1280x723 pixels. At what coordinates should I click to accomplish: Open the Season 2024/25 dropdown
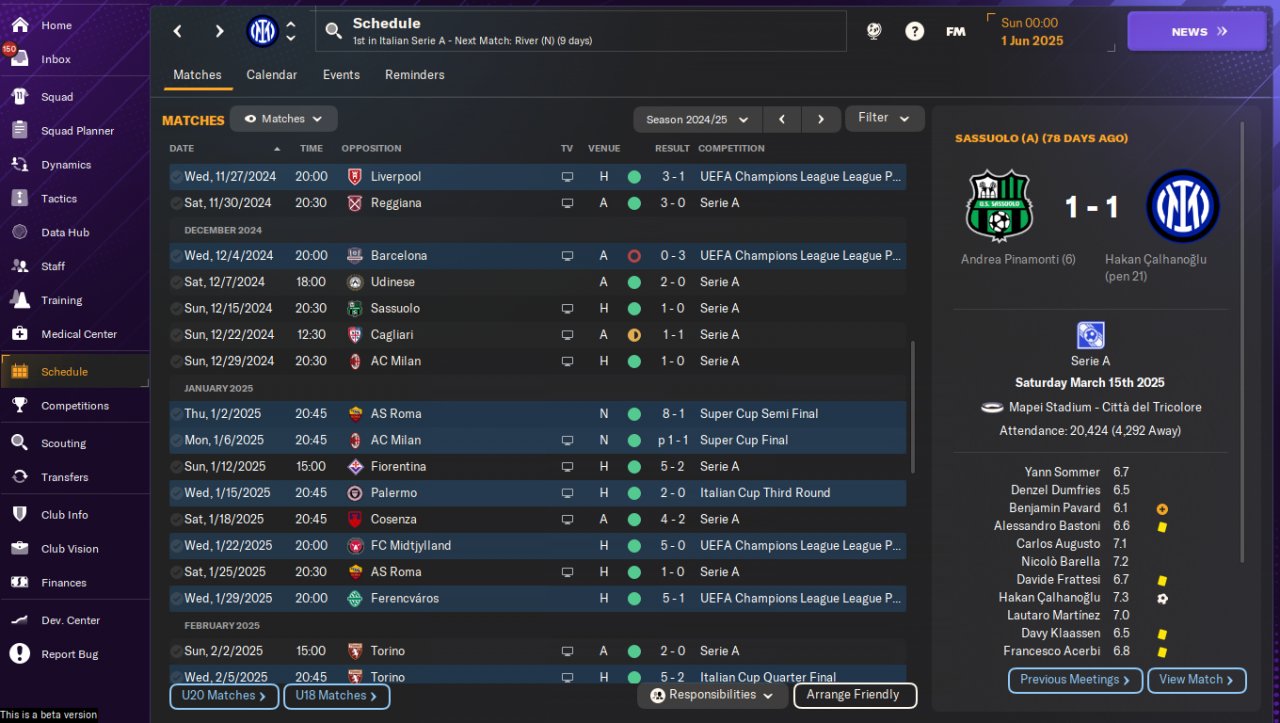pyautogui.click(x=697, y=119)
